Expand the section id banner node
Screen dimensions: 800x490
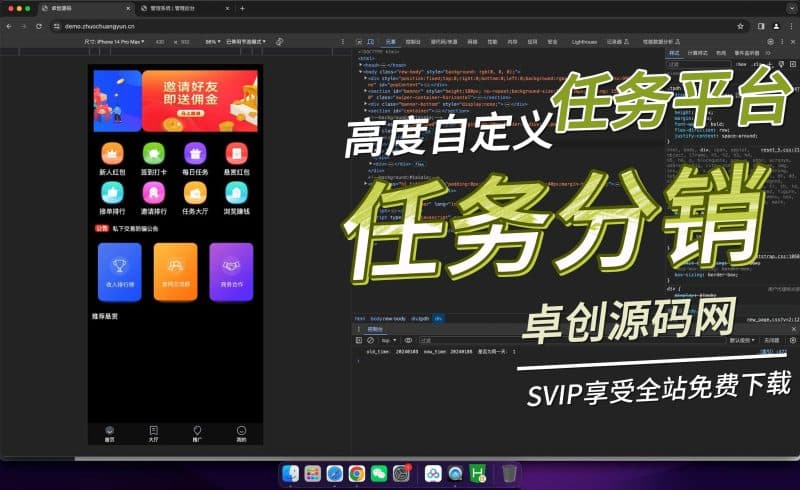[366, 91]
